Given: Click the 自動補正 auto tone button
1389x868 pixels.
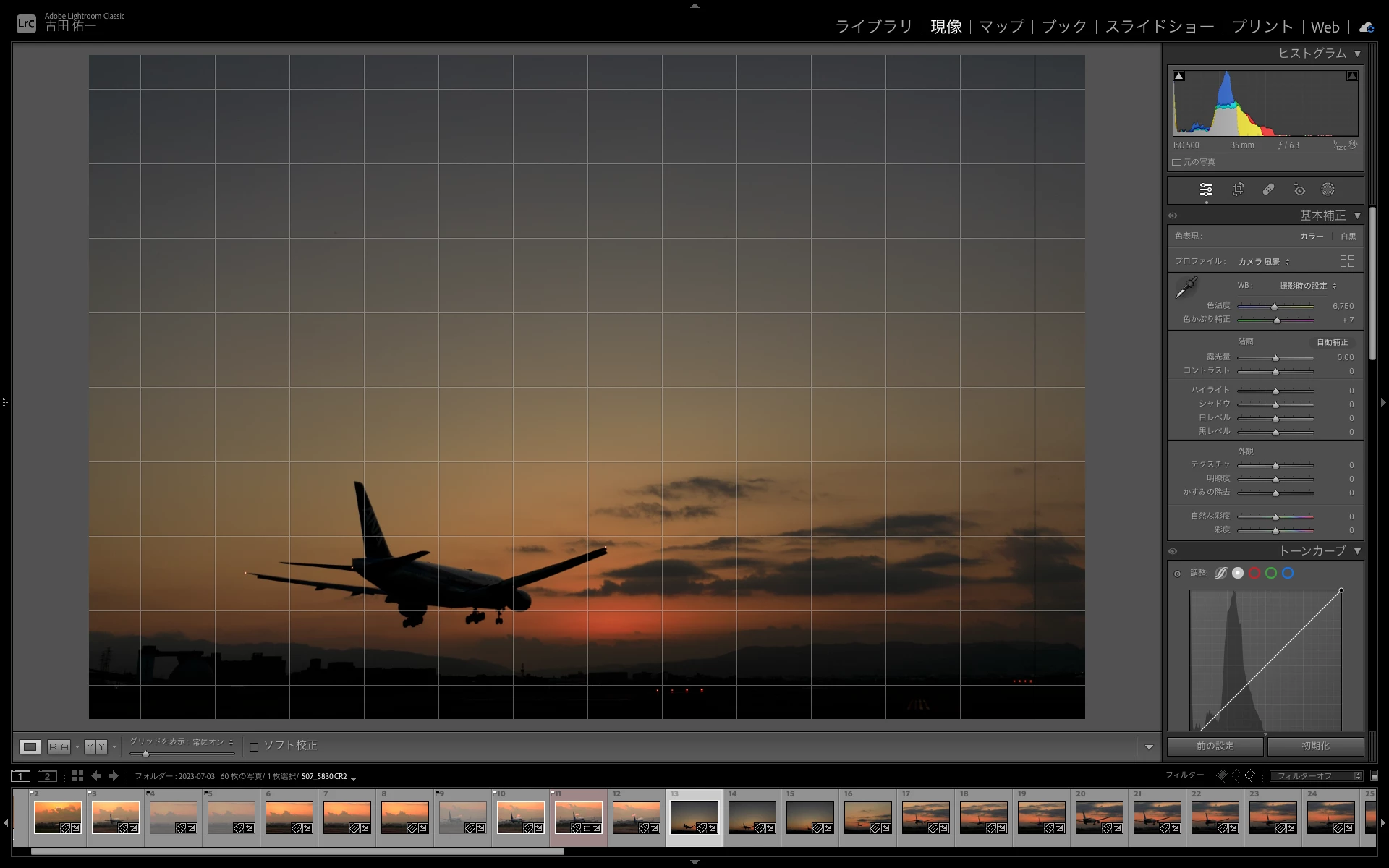Looking at the screenshot, I should click(1332, 342).
